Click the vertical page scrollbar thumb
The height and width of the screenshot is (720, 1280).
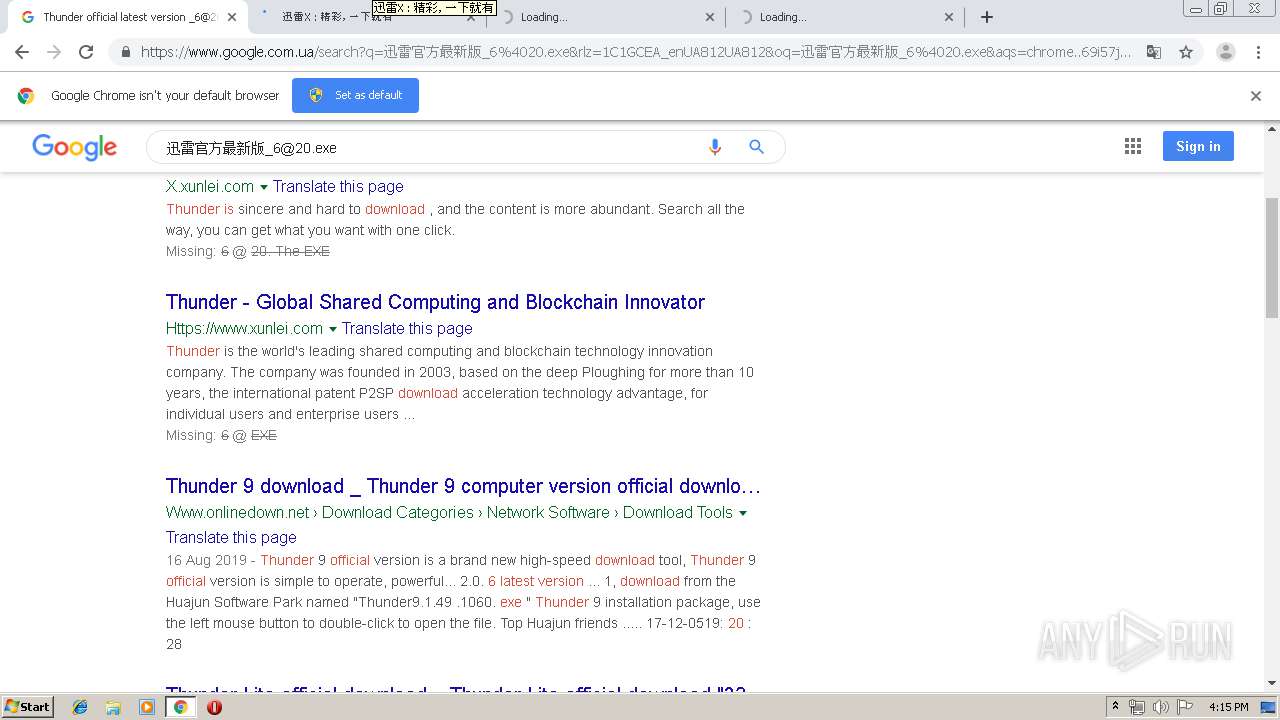pyautogui.click(x=1272, y=257)
